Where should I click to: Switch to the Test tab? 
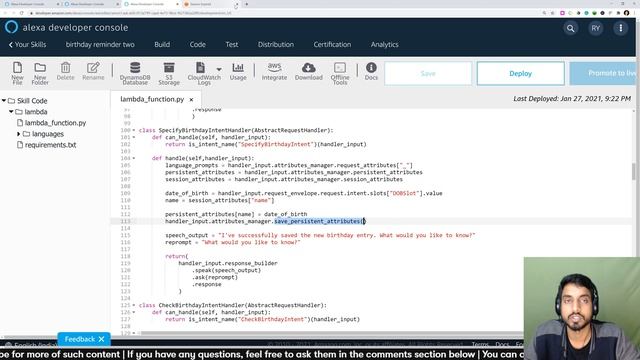(x=232, y=44)
